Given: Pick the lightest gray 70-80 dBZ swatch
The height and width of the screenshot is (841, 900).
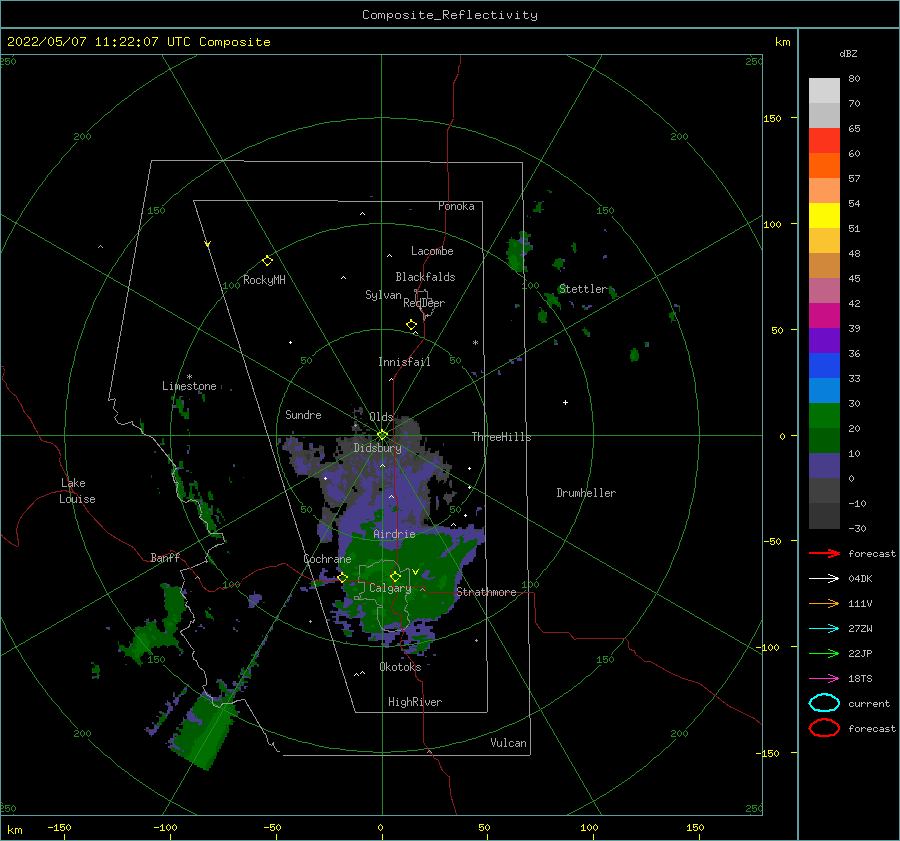Looking at the screenshot, I should (824, 91).
